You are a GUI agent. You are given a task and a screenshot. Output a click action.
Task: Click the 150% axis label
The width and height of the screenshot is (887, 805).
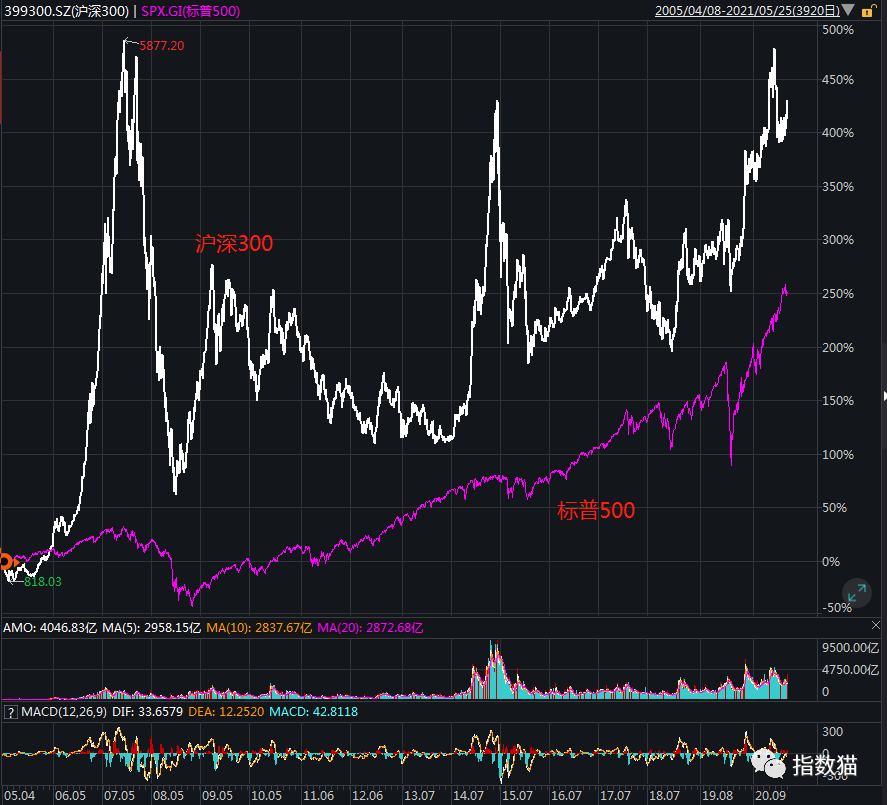[837, 401]
